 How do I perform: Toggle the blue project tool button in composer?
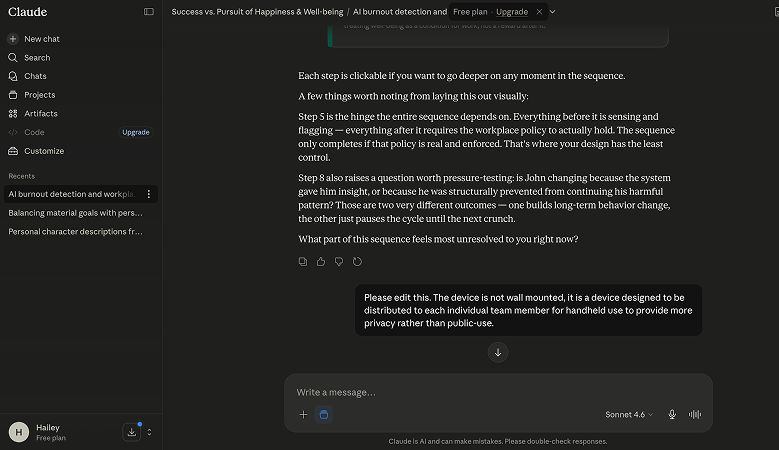click(323, 414)
